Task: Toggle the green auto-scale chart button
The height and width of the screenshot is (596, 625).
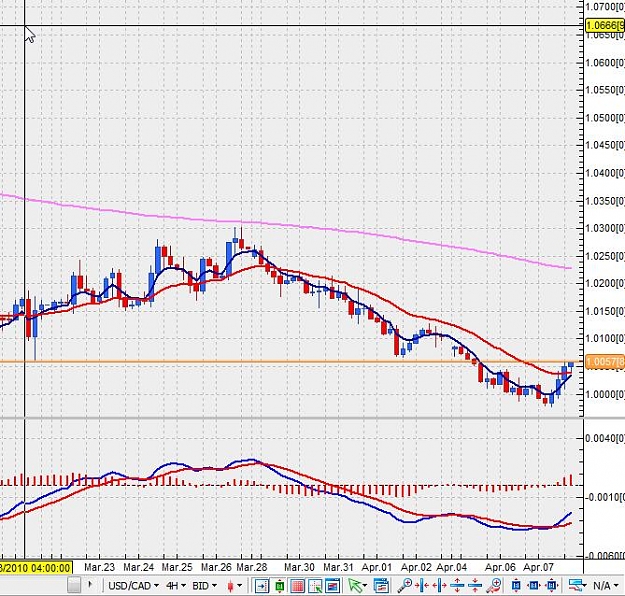Action: click(280, 586)
